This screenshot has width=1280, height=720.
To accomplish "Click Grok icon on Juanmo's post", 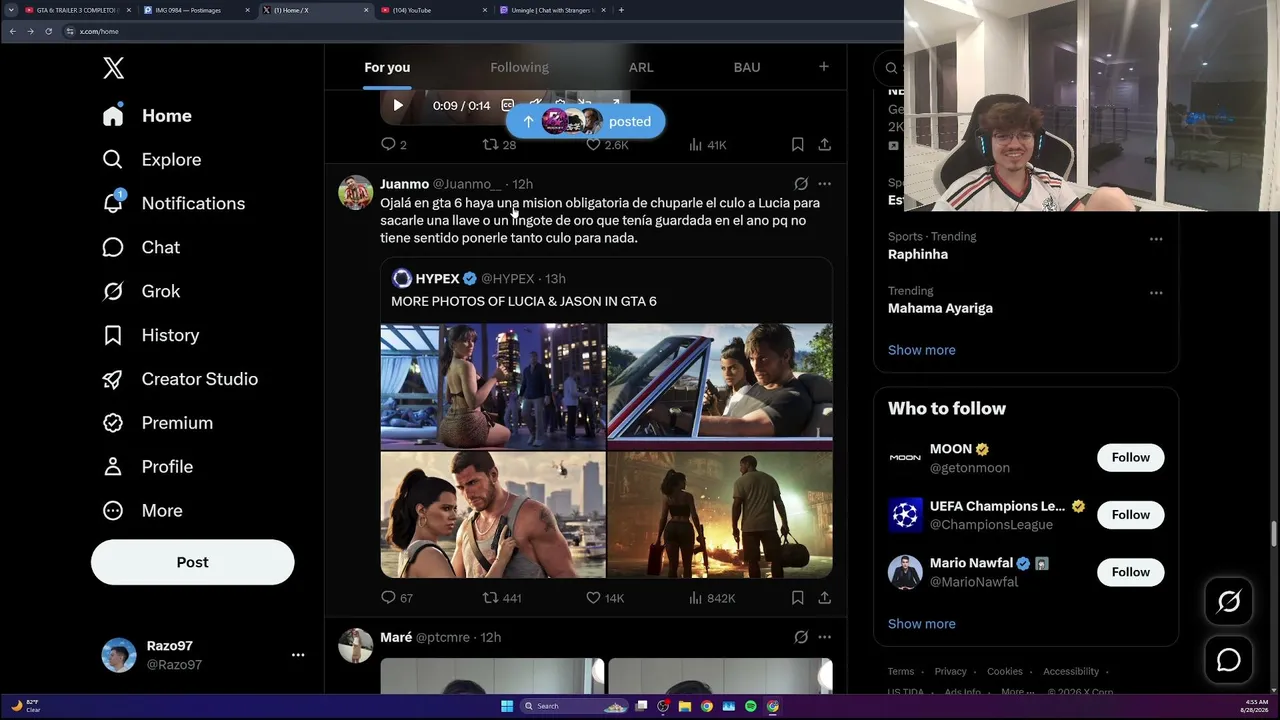I will click(801, 184).
